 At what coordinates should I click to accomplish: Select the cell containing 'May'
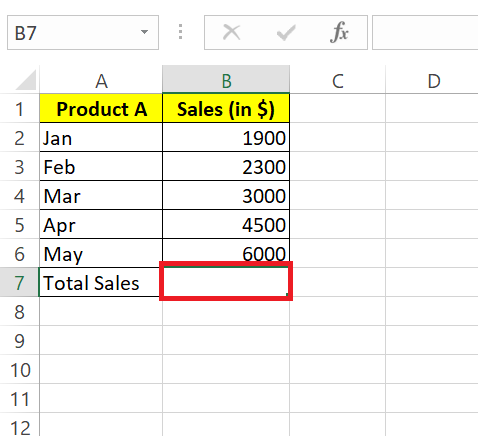[x=101, y=253]
